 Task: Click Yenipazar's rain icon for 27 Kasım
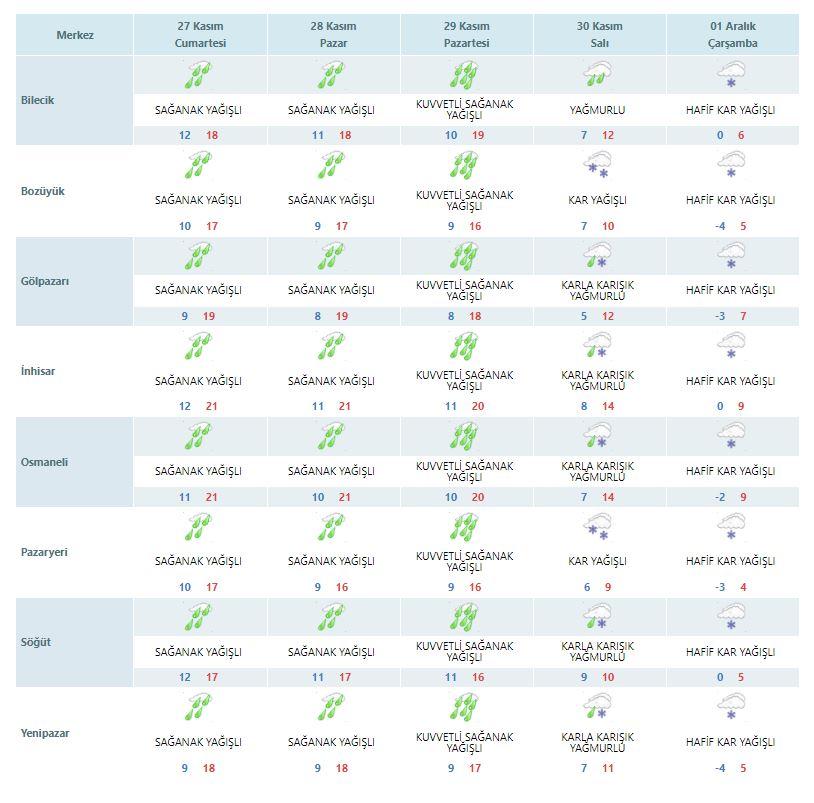point(198,707)
